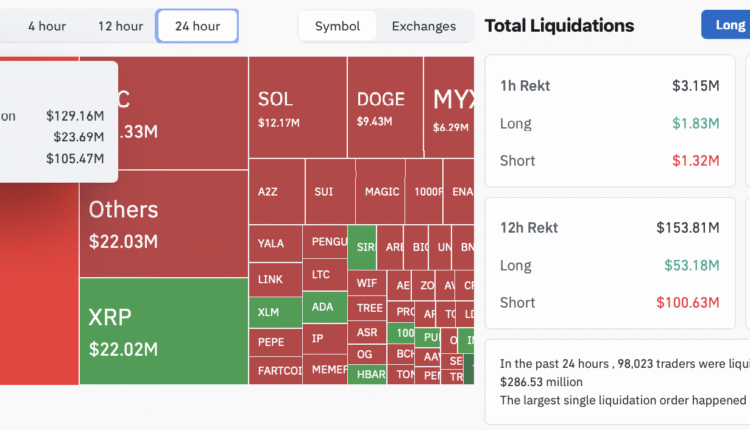Click the SOL $12.17M heatmap tile
This screenshot has height=430, width=750.
click(x=297, y=107)
